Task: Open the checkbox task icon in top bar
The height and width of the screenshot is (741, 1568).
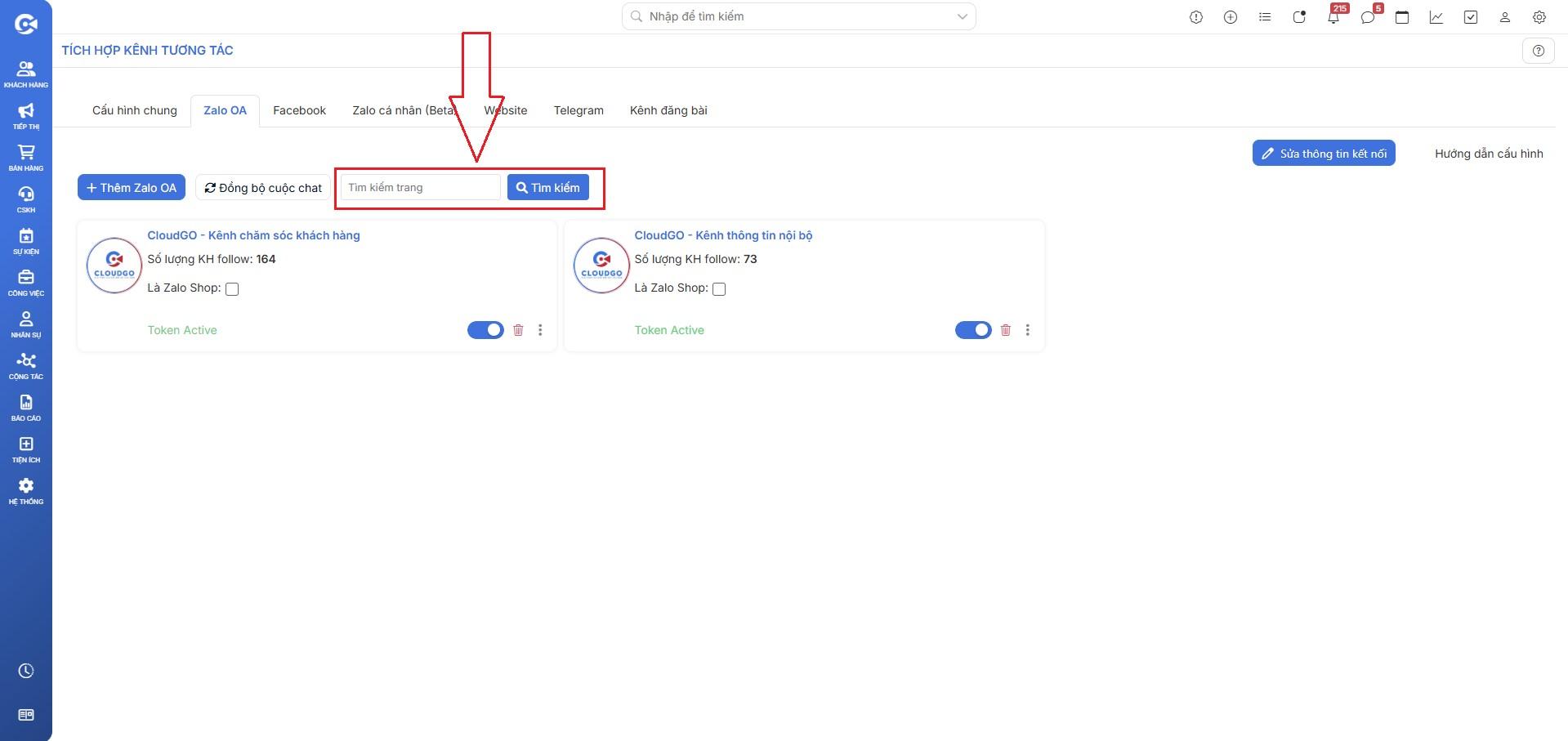Action: point(1471,17)
